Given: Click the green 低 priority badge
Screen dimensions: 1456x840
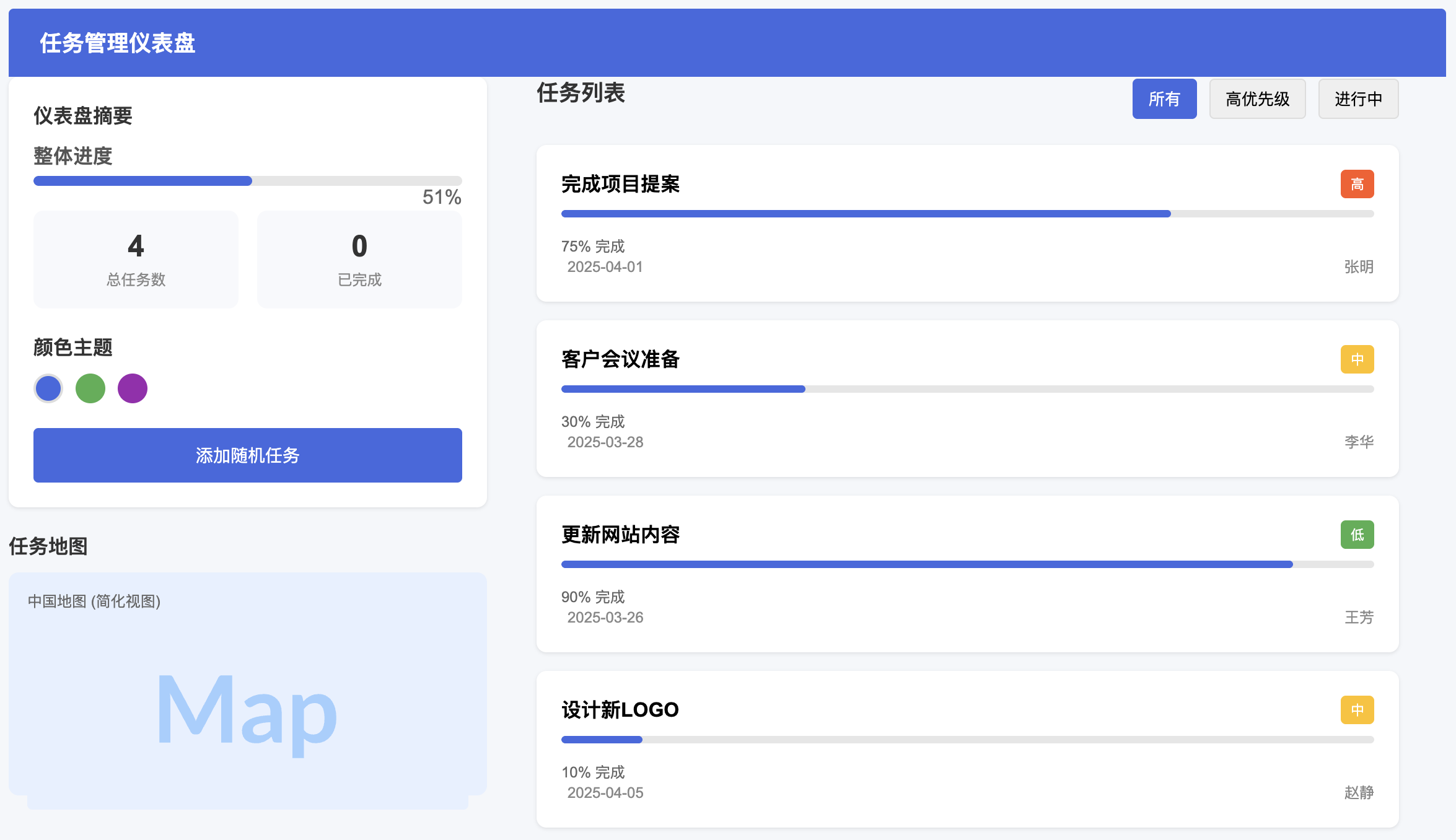Looking at the screenshot, I should coord(1357,535).
